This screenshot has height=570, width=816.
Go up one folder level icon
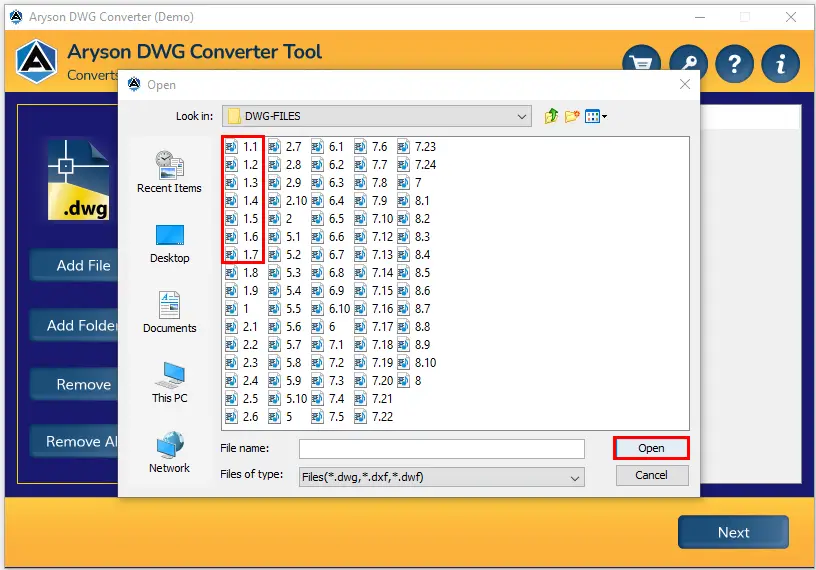[x=551, y=116]
